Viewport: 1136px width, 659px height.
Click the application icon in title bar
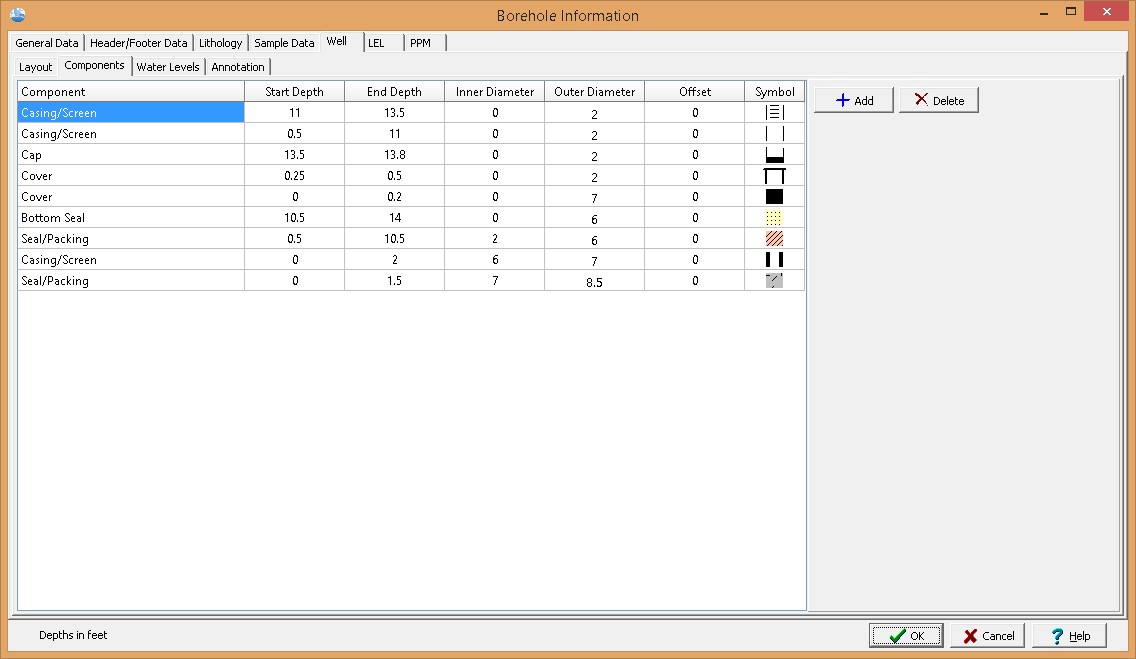pos(17,14)
